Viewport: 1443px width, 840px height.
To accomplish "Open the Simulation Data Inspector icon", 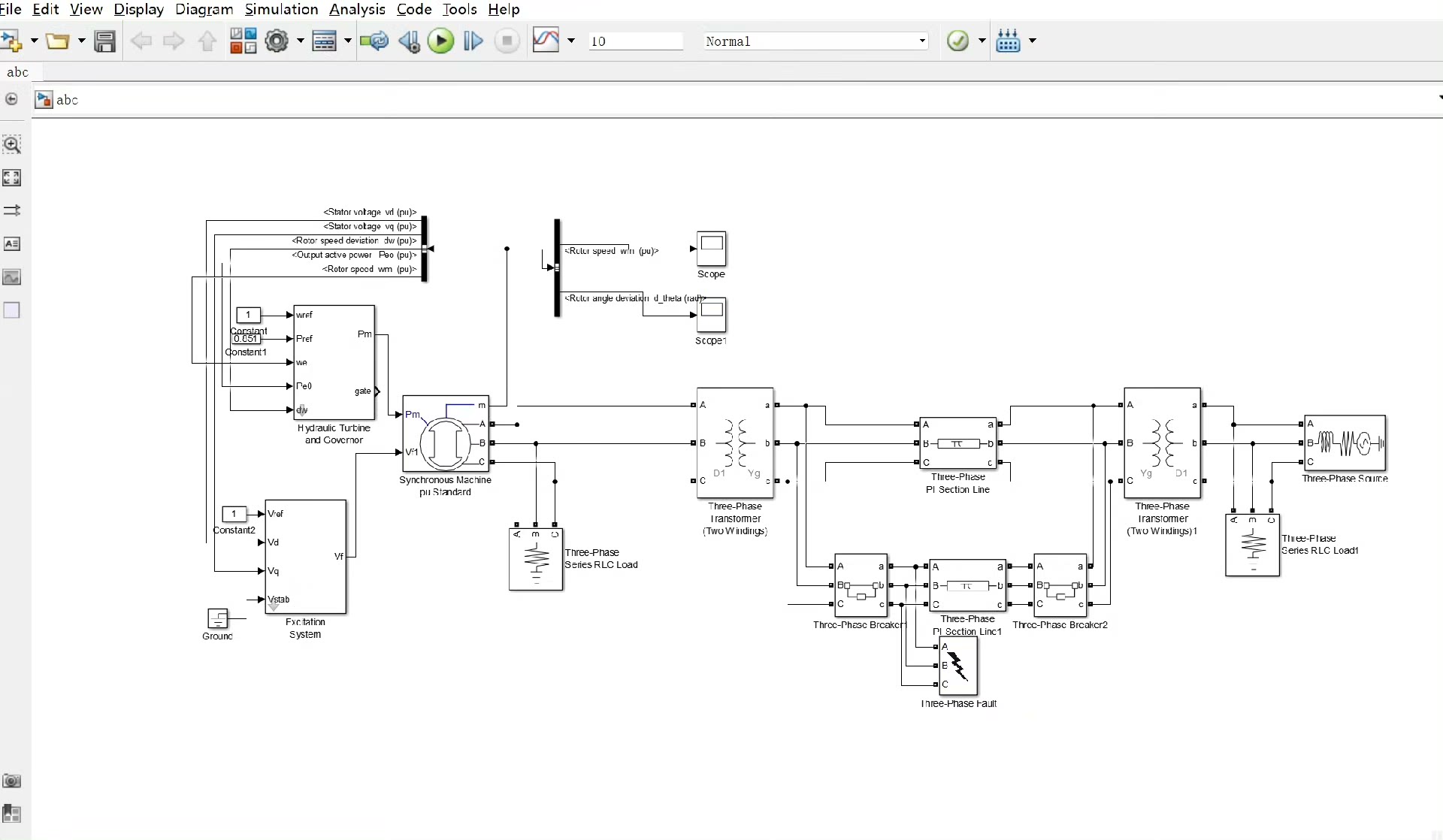I will click(546, 41).
